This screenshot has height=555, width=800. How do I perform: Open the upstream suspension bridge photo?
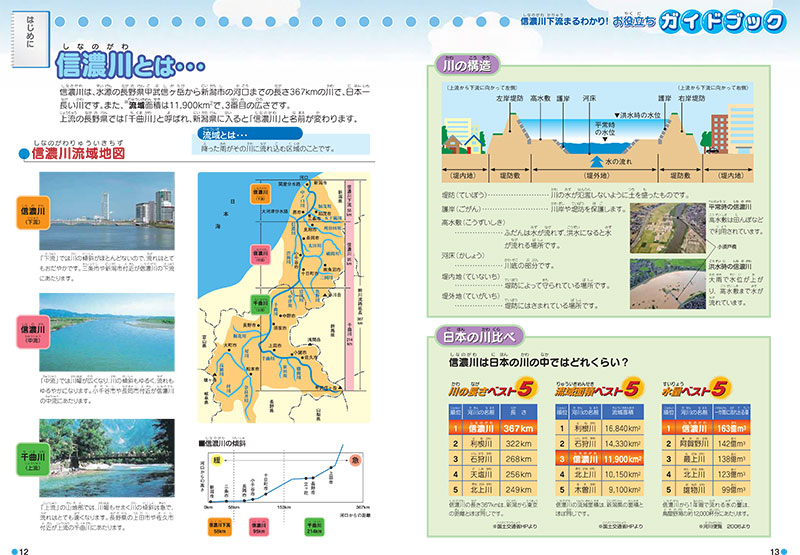[107, 458]
